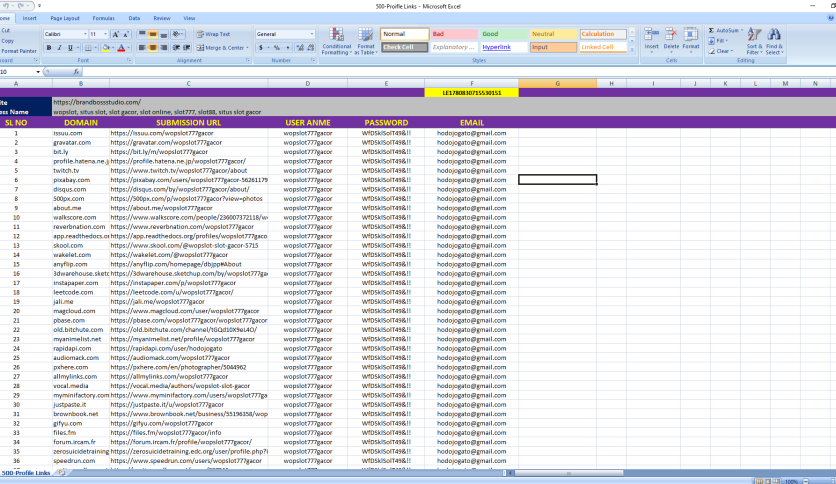
Task: Enable Wrap Text
Action: click(213, 34)
